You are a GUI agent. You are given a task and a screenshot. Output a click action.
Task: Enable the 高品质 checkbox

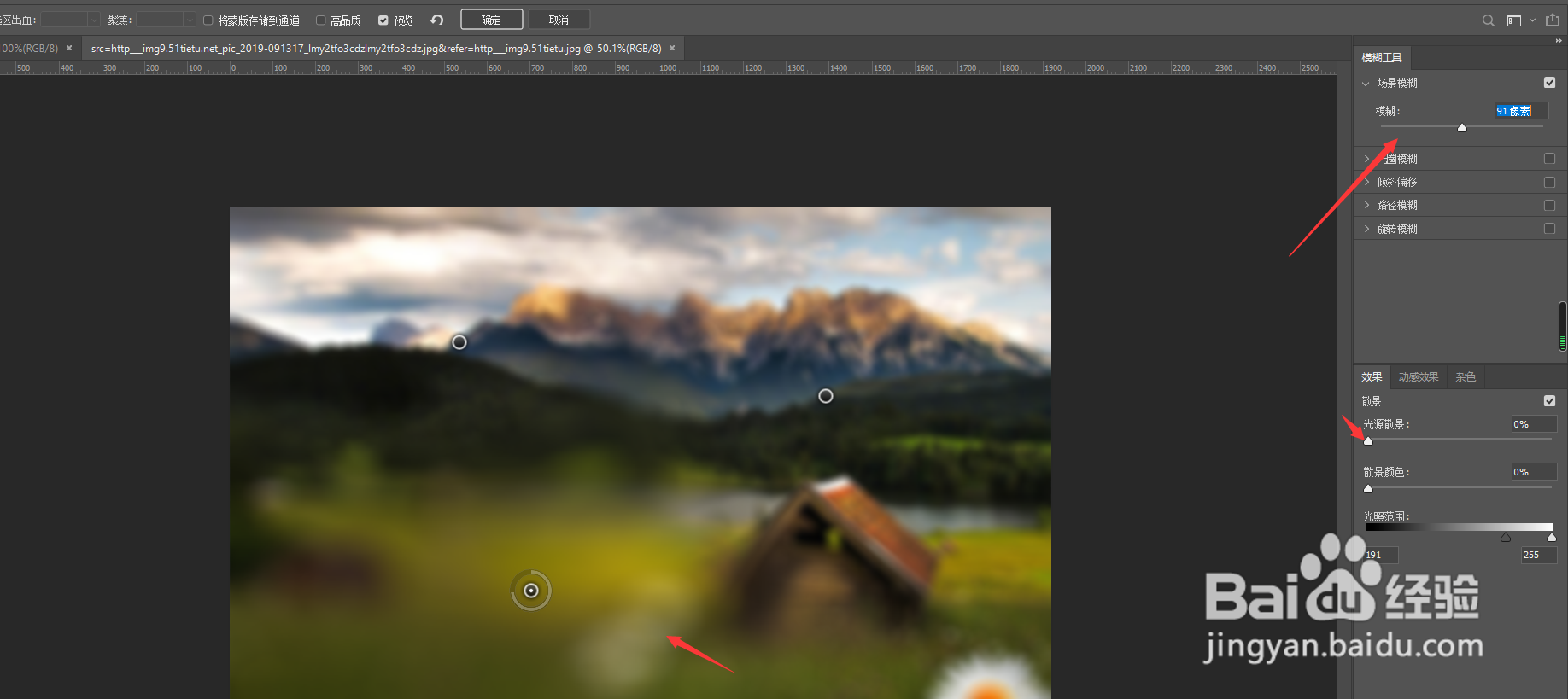pos(320,20)
